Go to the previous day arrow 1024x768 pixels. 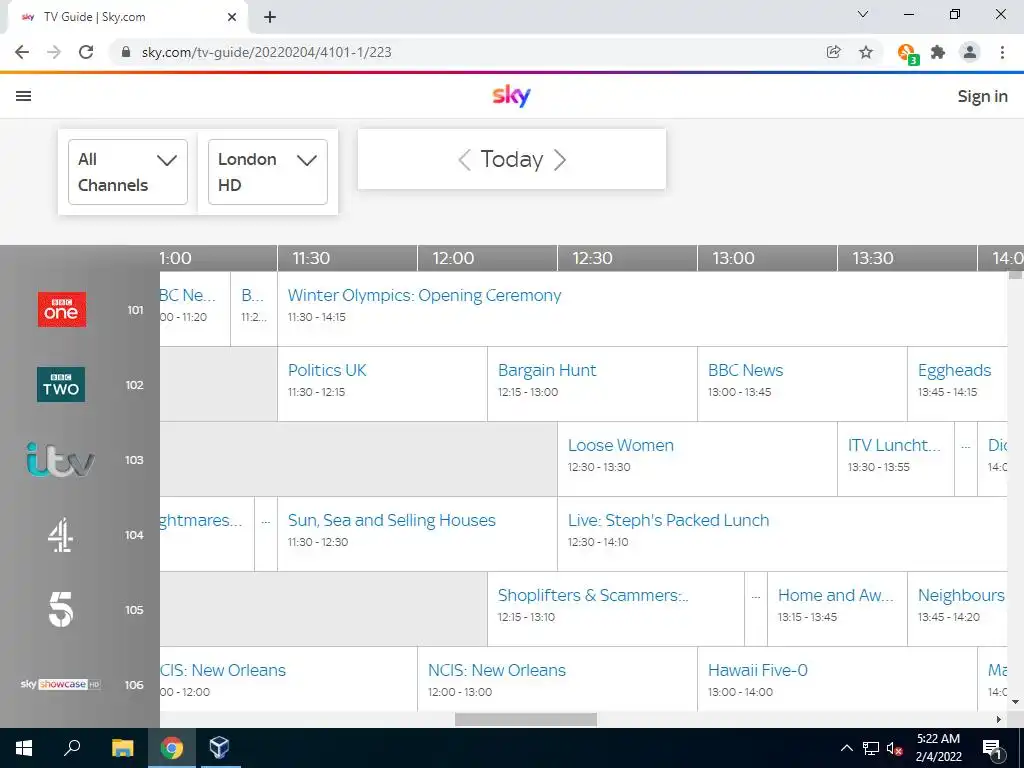click(x=464, y=159)
